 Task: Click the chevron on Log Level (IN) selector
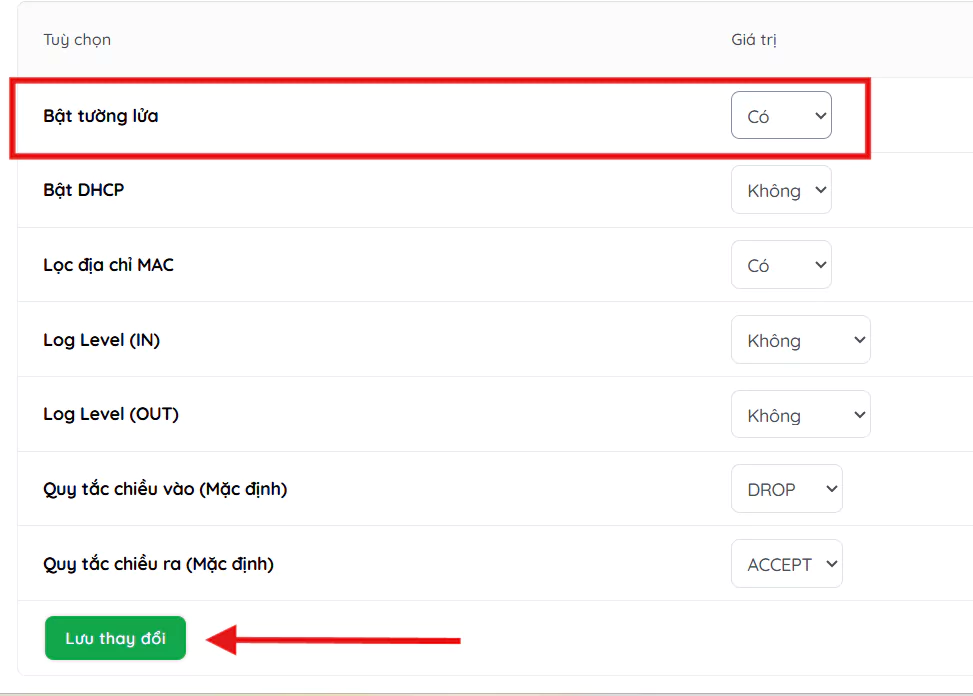tap(859, 340)
